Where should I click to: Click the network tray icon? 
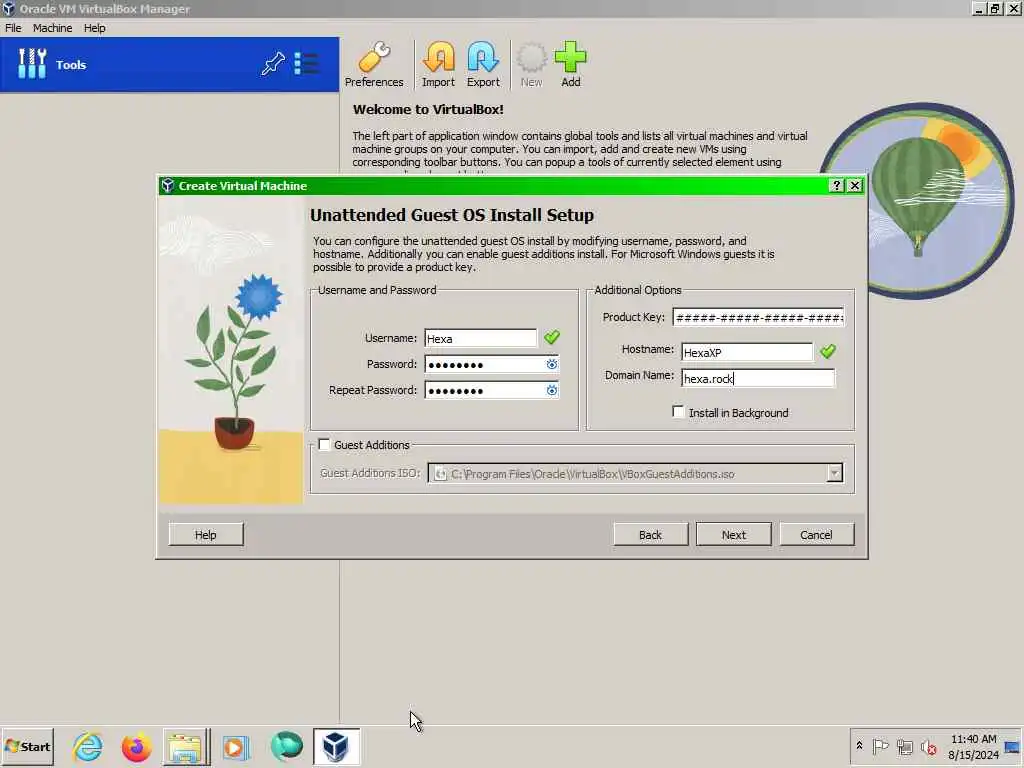click(904, 746)
